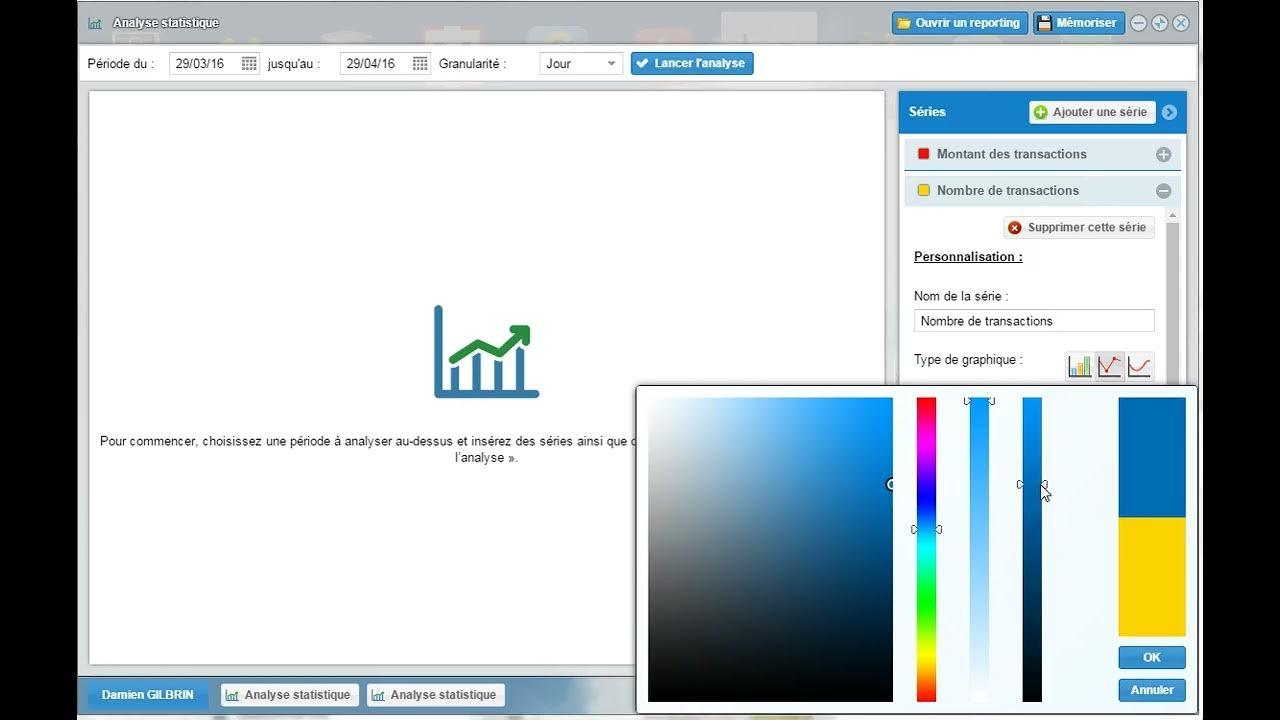Click the Type de graphique label
Screen dimensions: 1280x720
[x=968, y=359]
